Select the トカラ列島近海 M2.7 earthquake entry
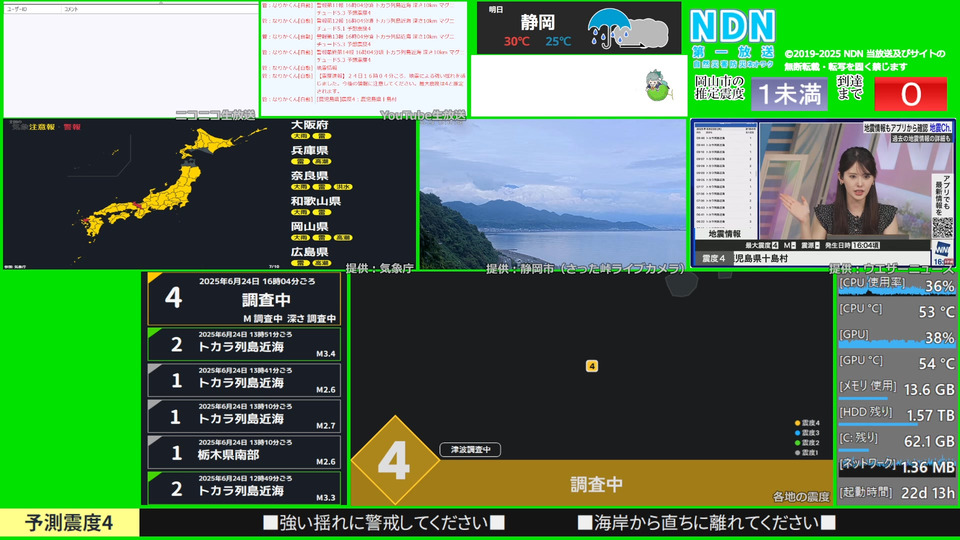The image size is (960, 540). (244, 416)
